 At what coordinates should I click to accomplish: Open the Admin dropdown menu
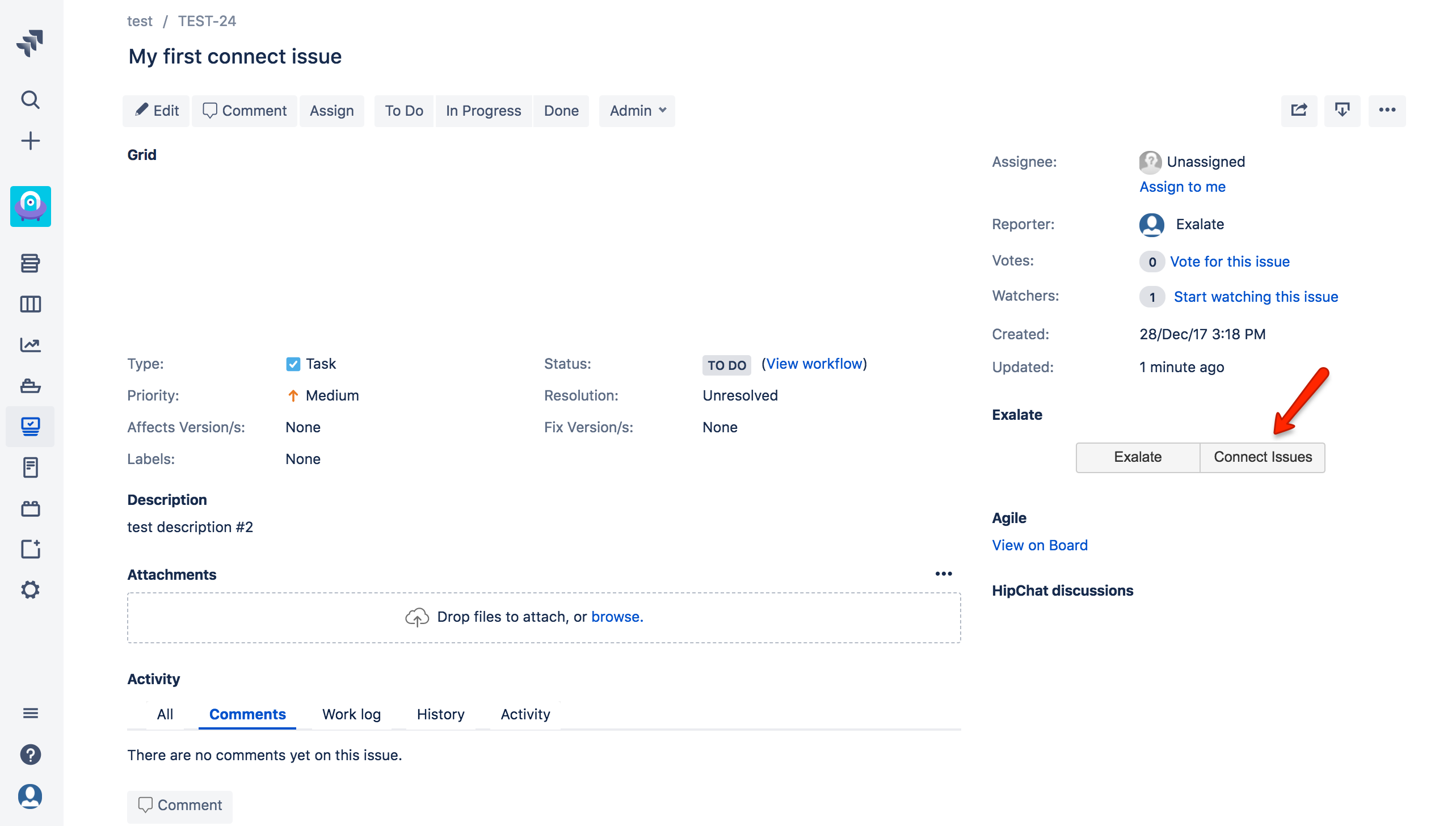coord(636,111)
